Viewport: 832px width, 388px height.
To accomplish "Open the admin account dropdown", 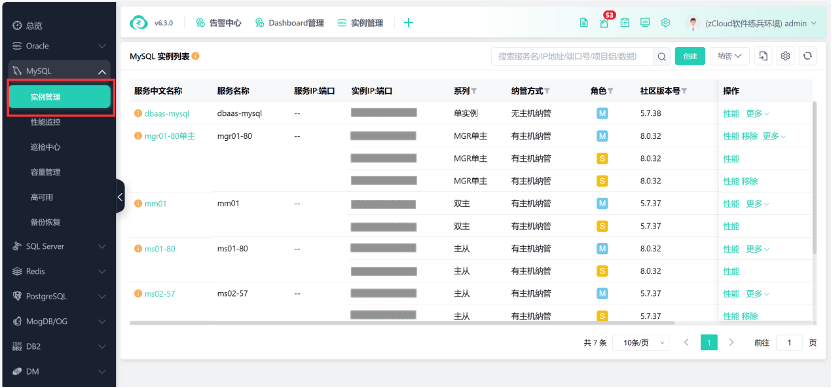I will (760, 23).
